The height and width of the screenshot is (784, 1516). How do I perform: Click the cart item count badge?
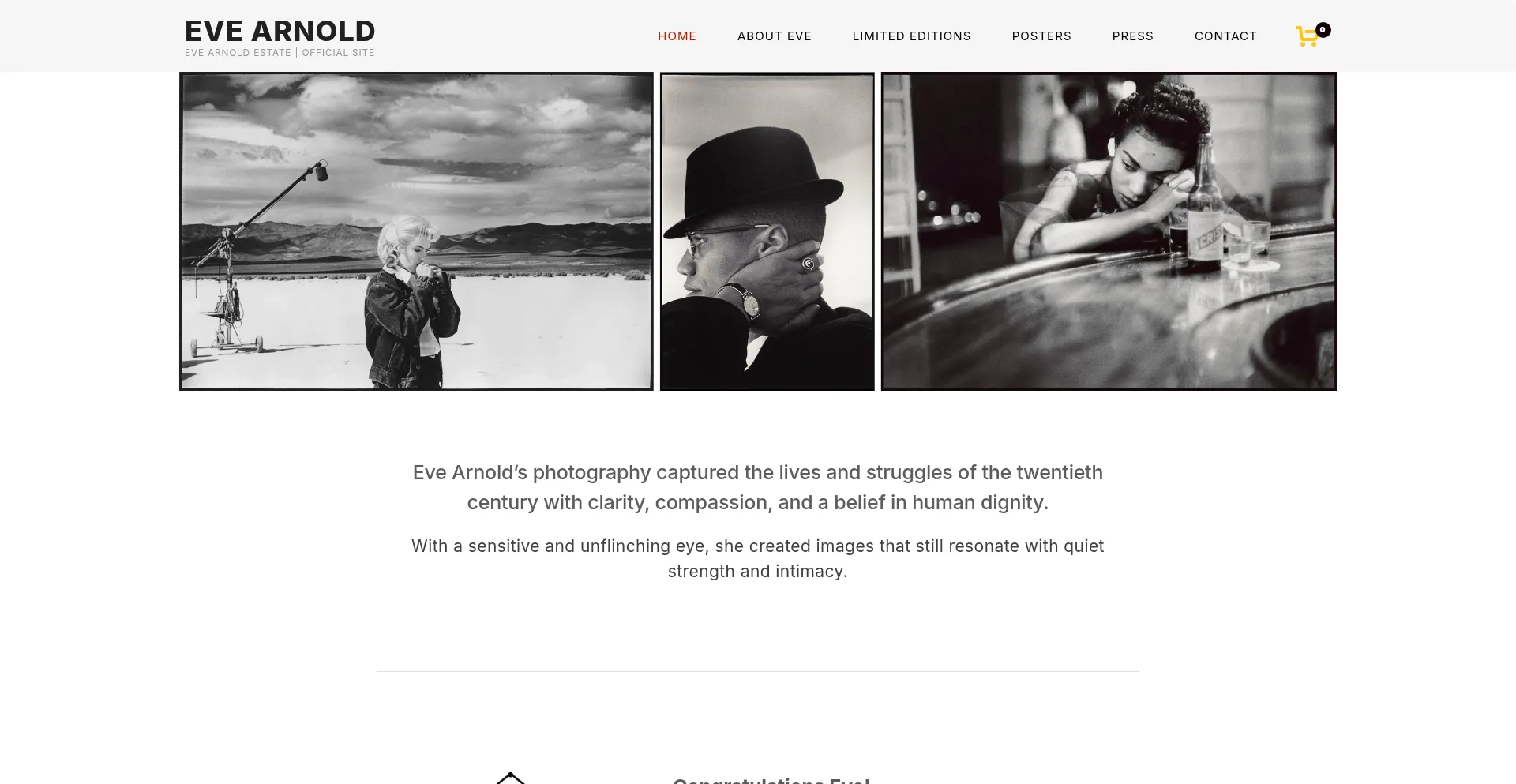[1323, 30]
